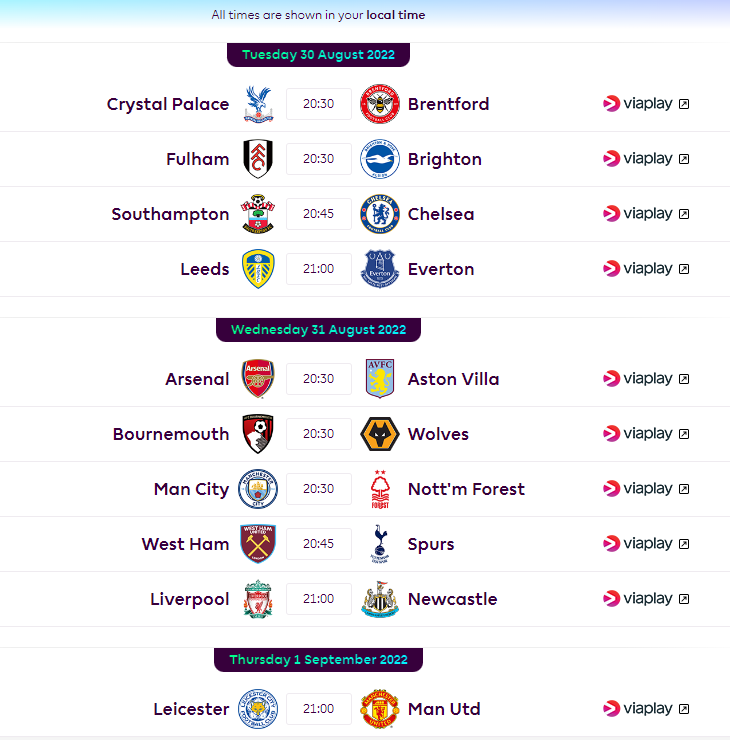Screen dimensions: 730x740
Task: Click the Tuesday 30 August 2022 date header
Action: pos(319,55)
